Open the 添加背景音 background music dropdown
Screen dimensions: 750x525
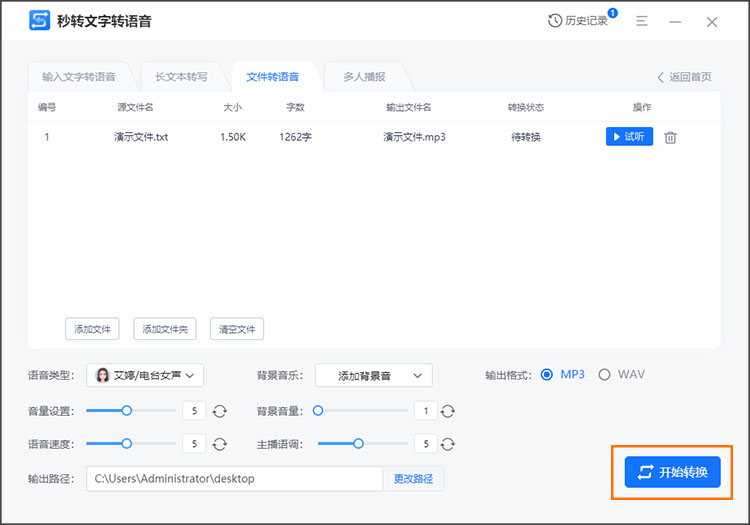[374, 375]
